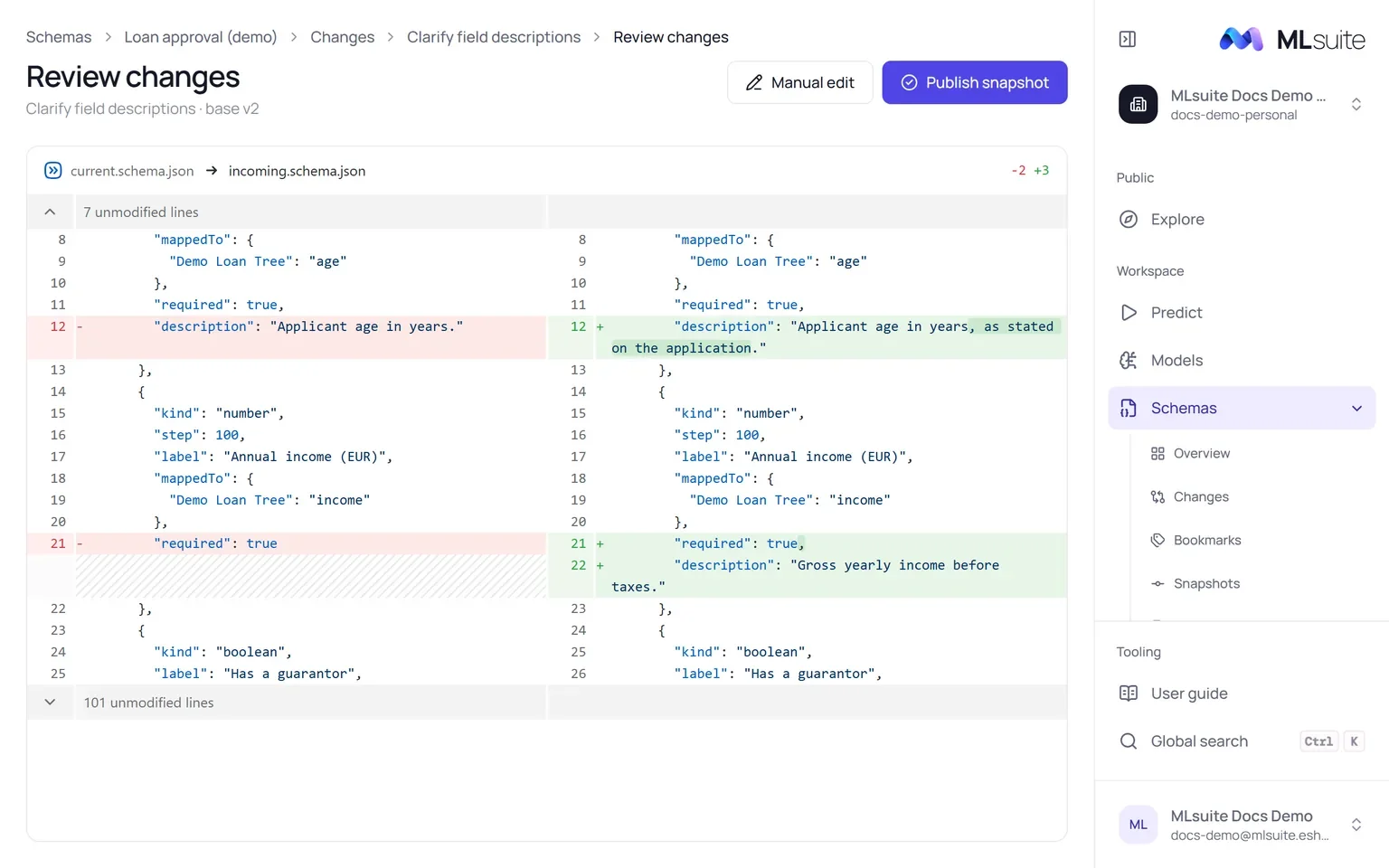Click the Global search field
1389x868 pixels.
point(1242,741)
